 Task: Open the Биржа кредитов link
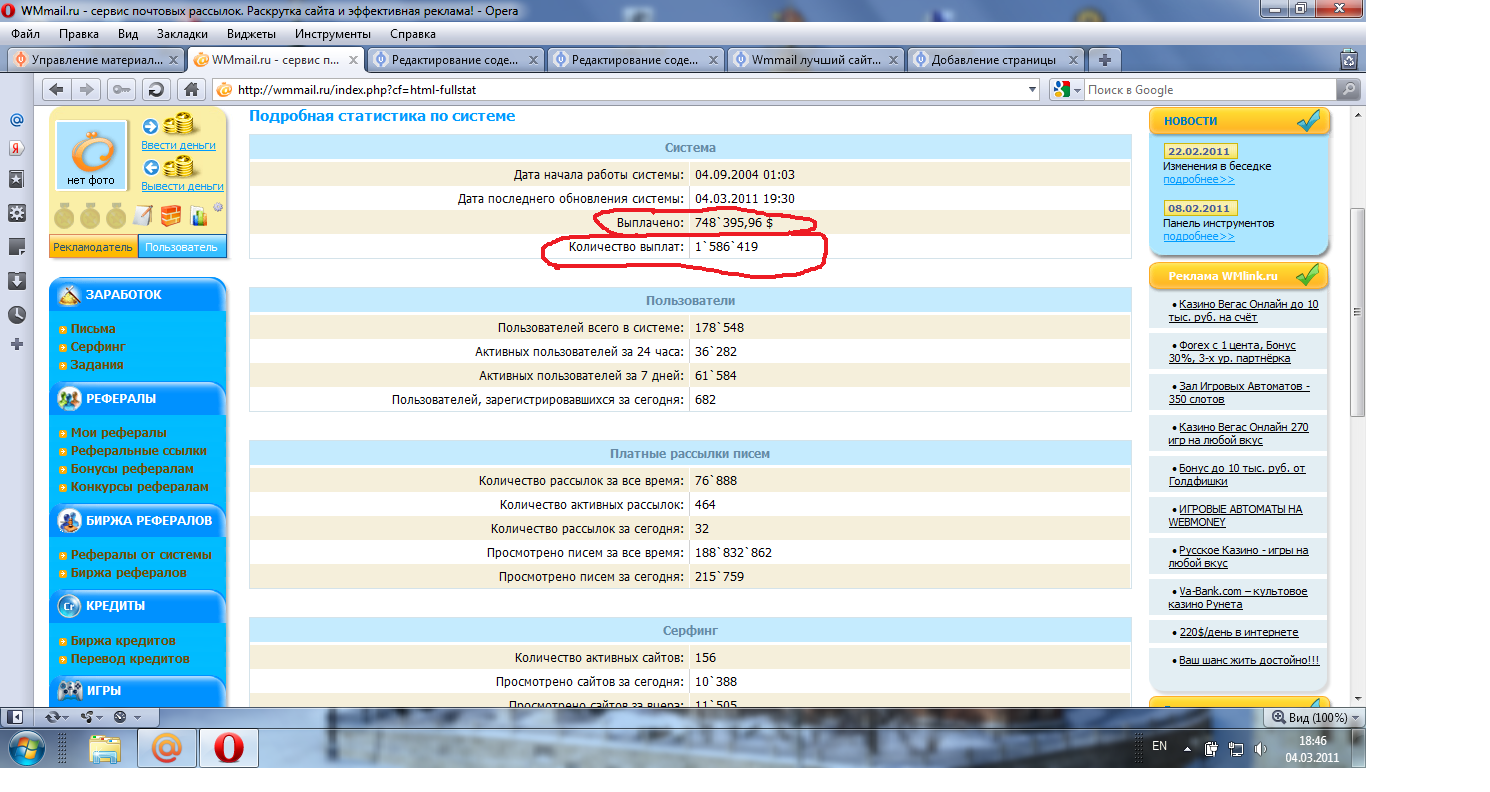(x=123, y=641)
